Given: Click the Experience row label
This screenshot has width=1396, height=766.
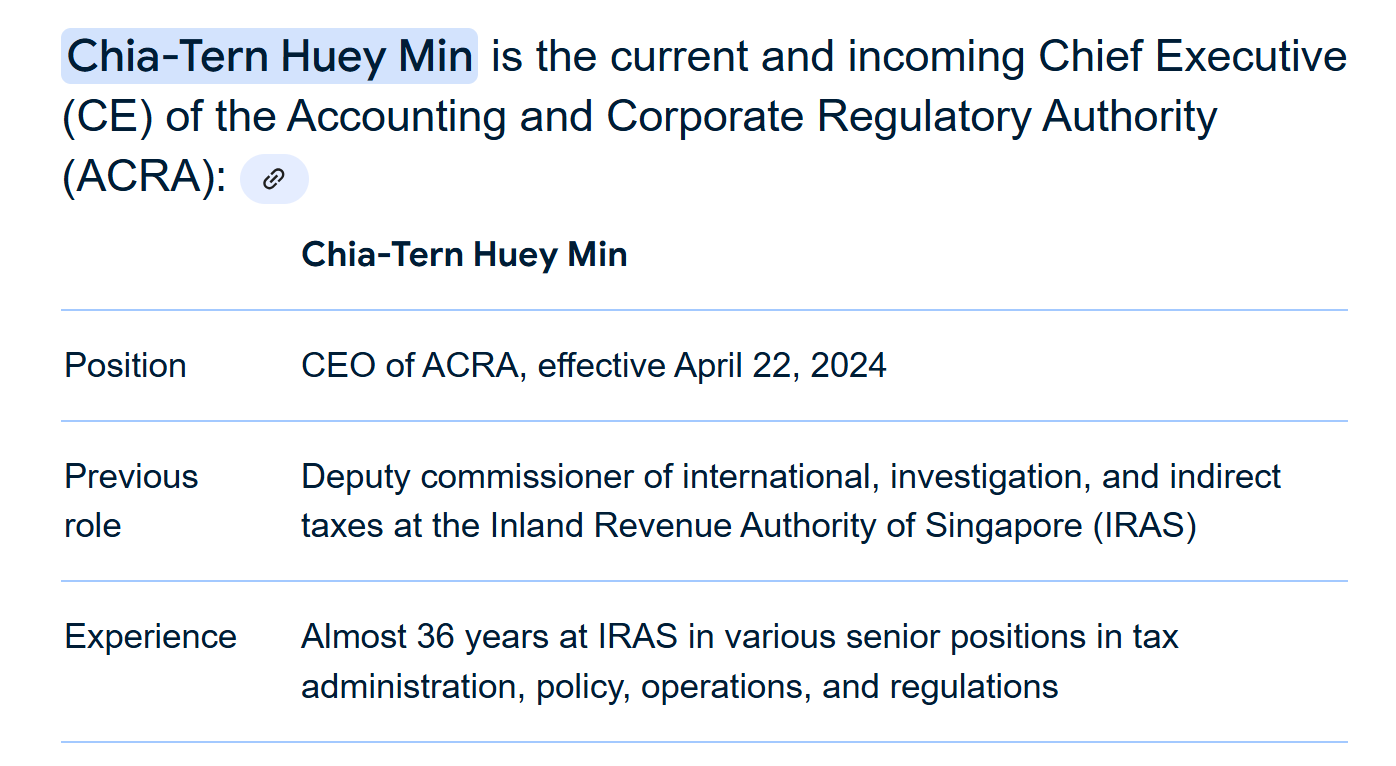Looking at the screenshot, I should (151, 636).
